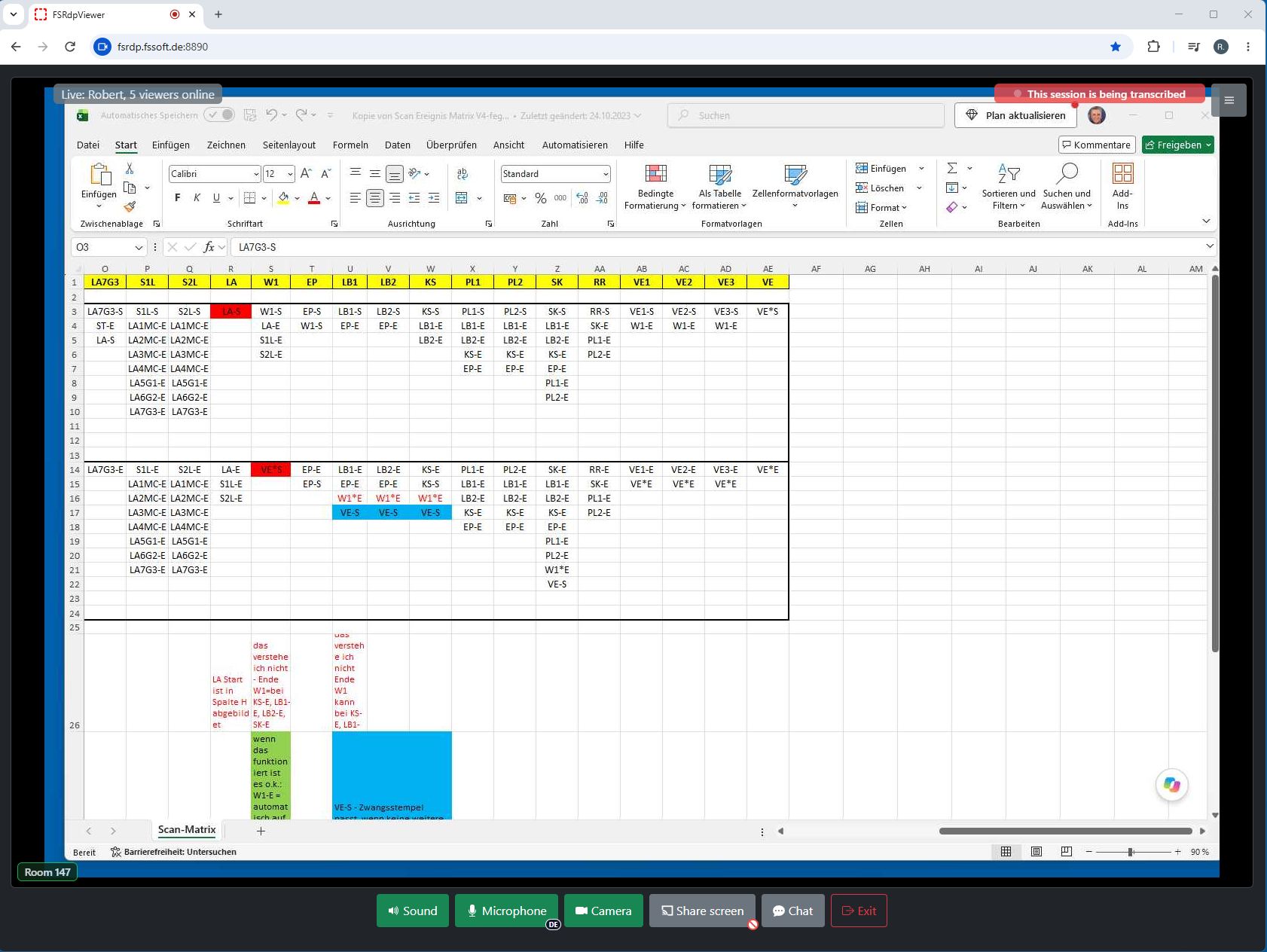
Task: Click the insert function fx icon
Action: [209, 247]
